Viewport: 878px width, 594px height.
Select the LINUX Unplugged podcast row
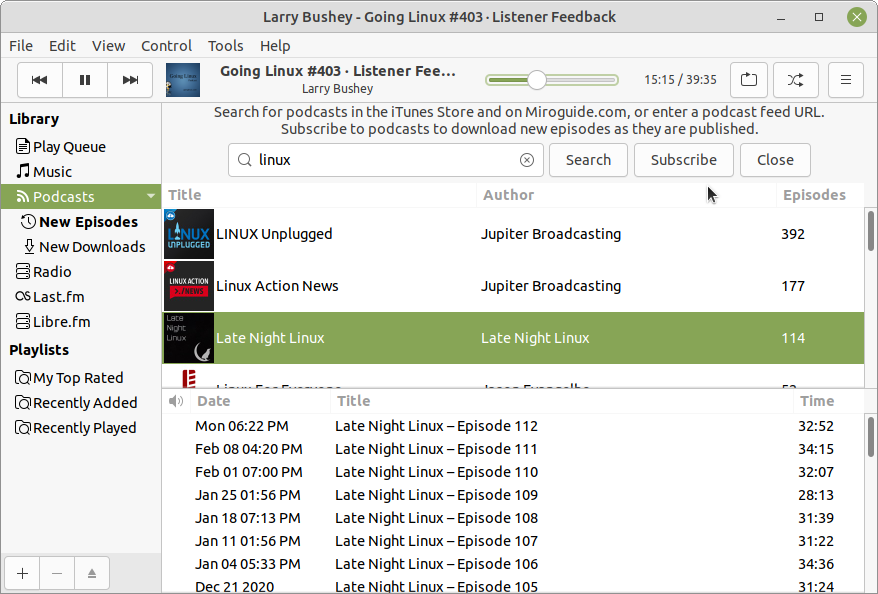pyautogui.click(x=513, y=234)
